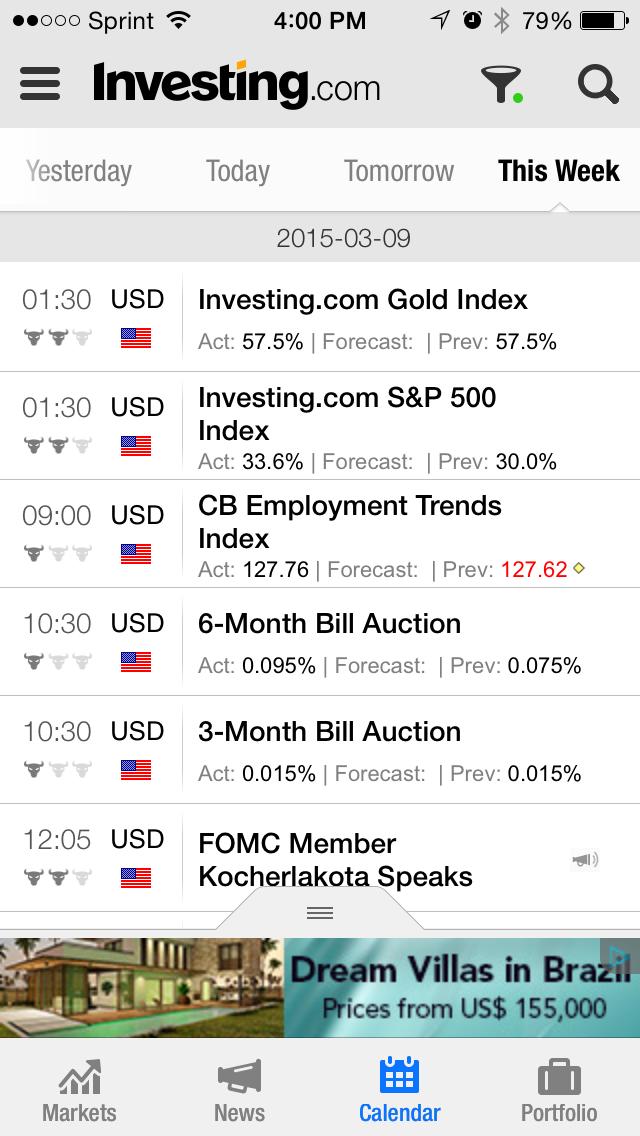This screenshot has width=640, height=1136.
Task: Open the 6-Month Bill Auction event
Action: coord(320,641)
